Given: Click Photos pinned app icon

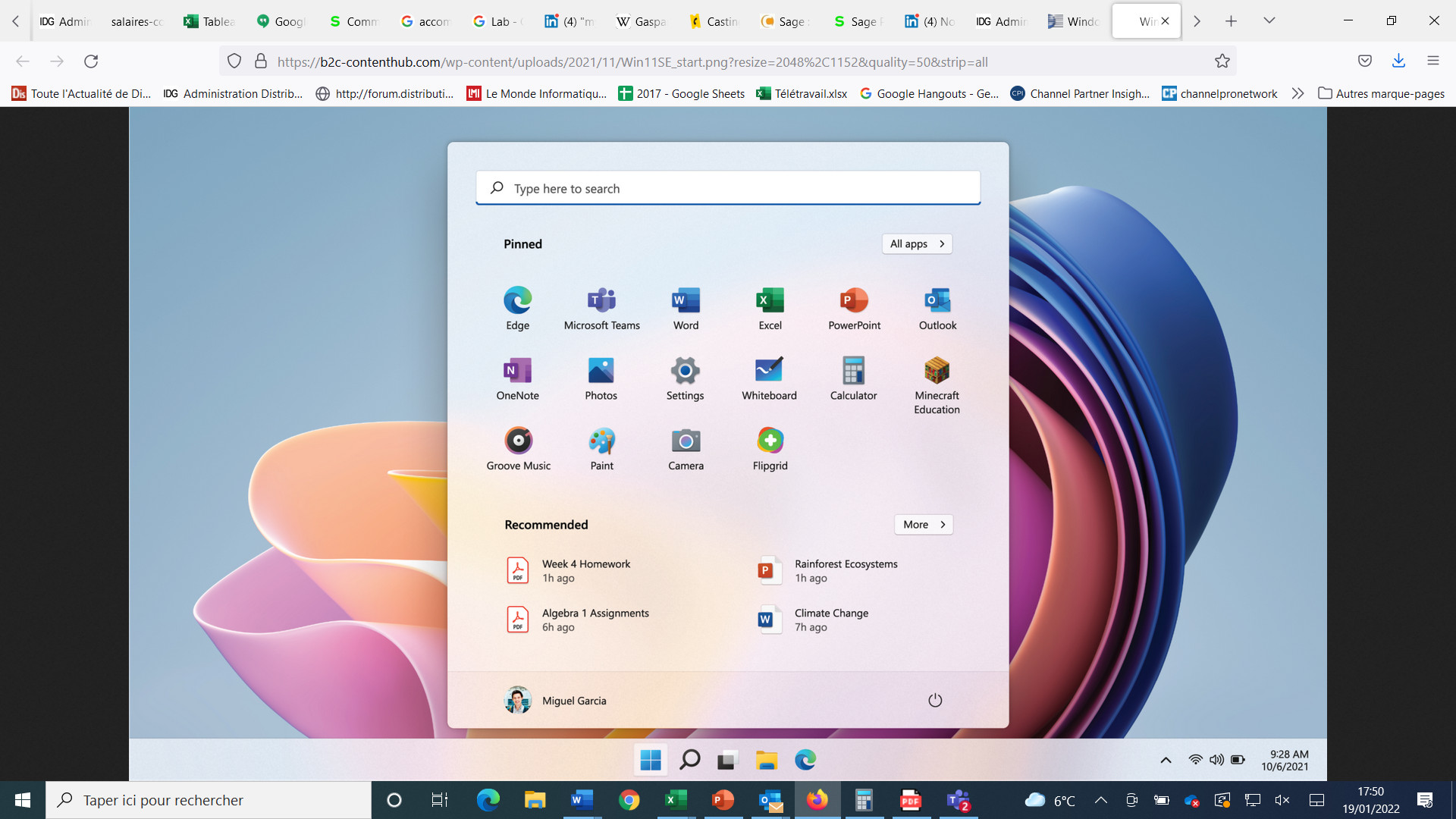Looking at the screenshot, I should 601,378.
